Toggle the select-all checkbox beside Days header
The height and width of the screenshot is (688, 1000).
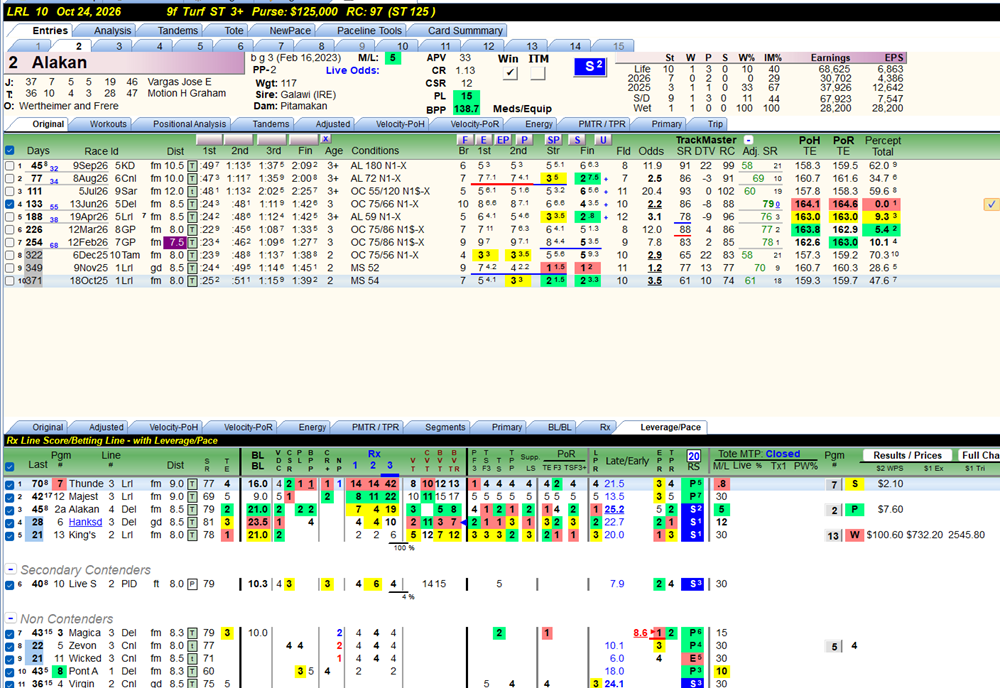tap(10, 150)
